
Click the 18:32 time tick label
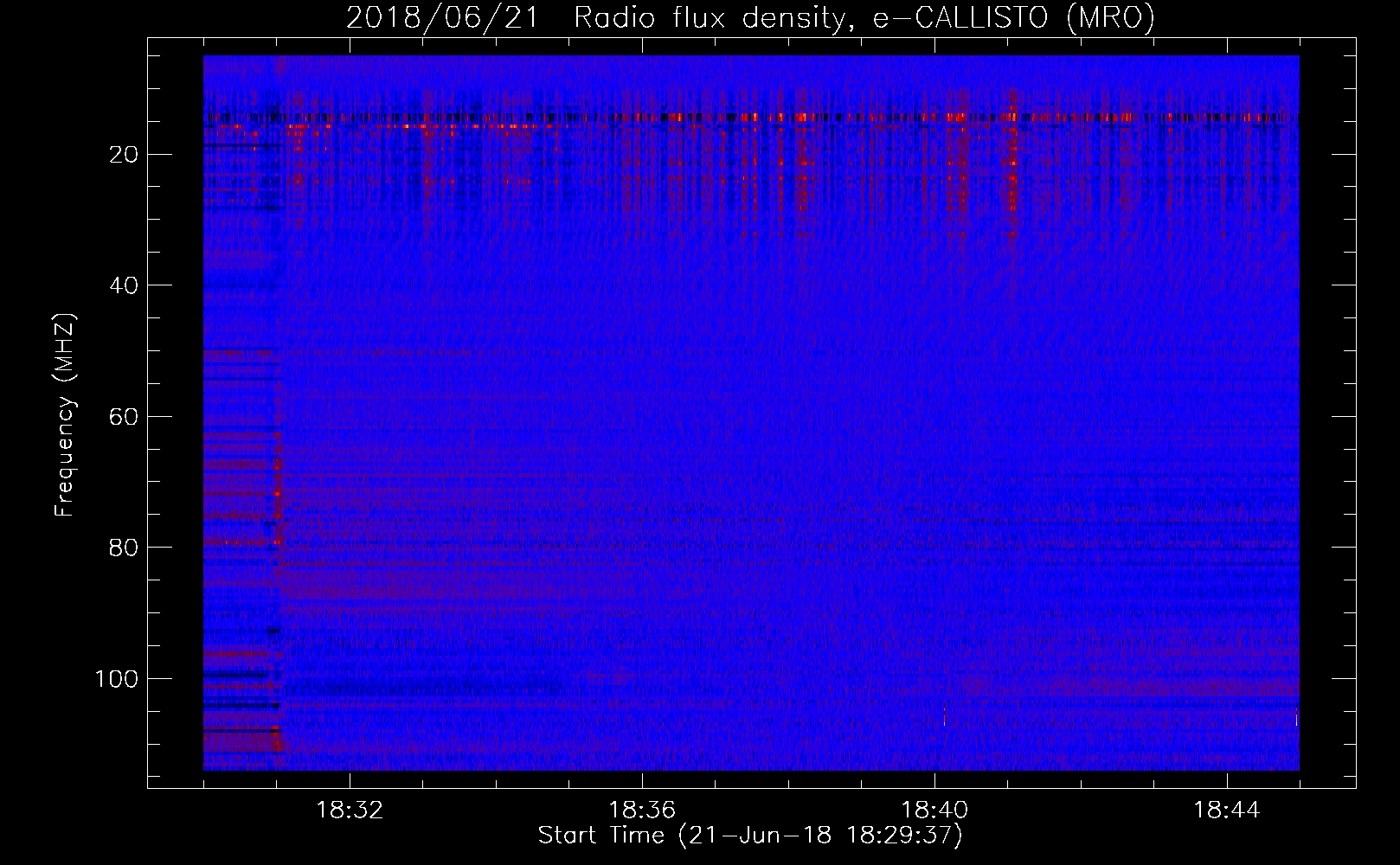pos(350,811)
